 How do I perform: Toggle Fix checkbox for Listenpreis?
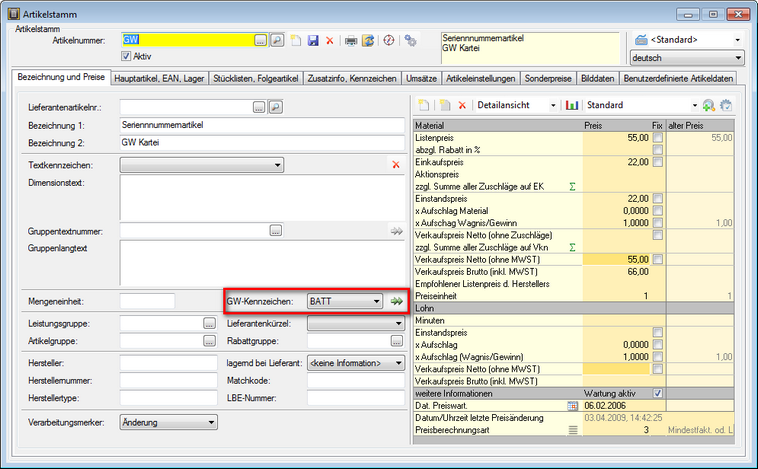657,138
